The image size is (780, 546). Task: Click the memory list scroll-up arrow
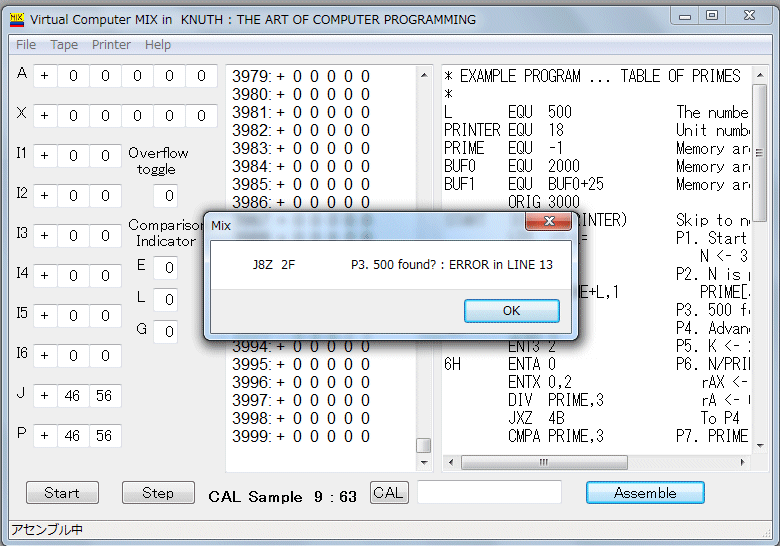424,75
